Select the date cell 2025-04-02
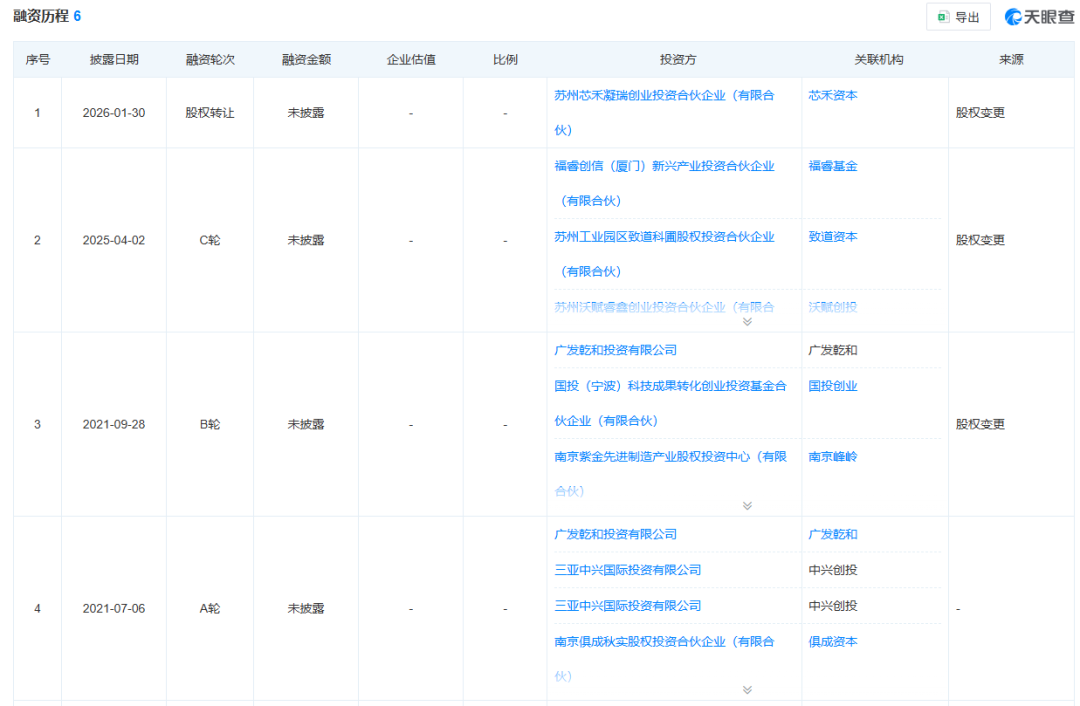This screenshot has height=706, width=1080. 114,240
